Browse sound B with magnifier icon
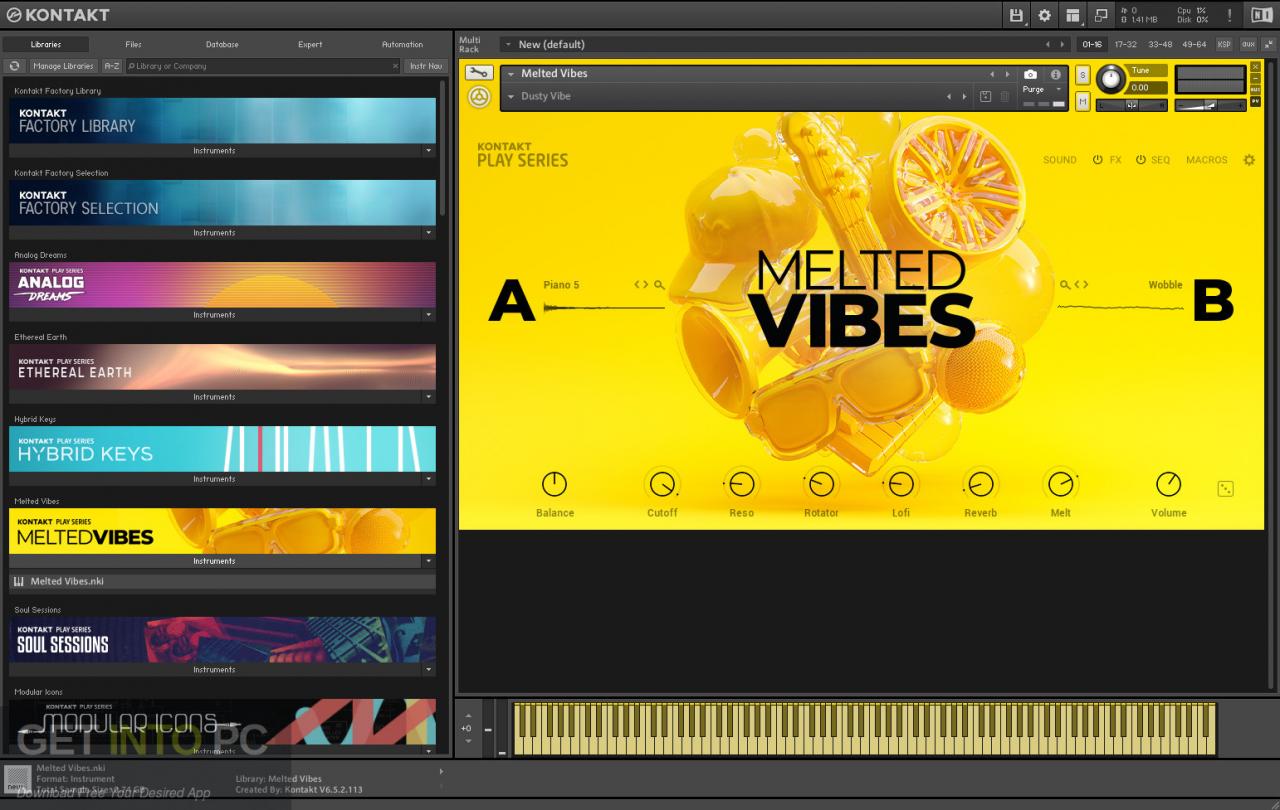 coord(1066,285)
